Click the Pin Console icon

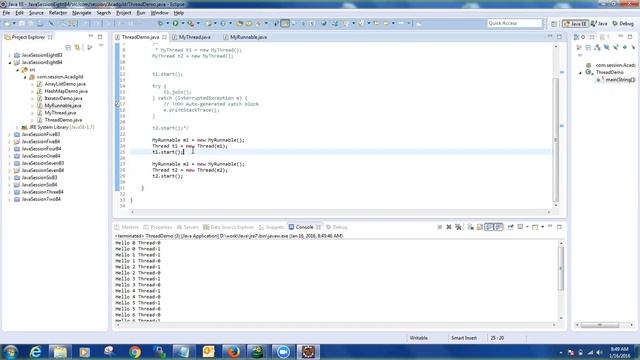pyautogui.click(x=510, y=227)
